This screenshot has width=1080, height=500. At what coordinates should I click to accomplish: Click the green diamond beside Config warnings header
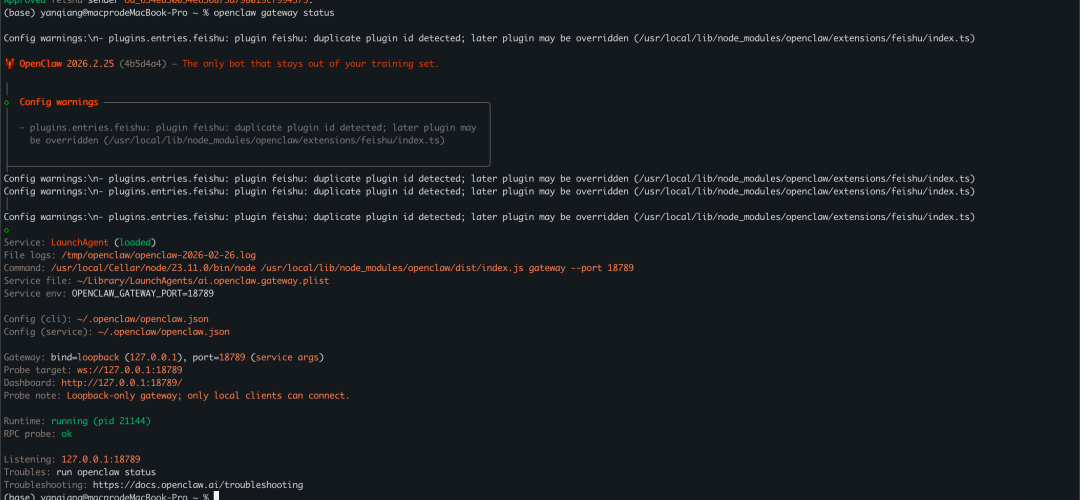tap(7, 102)
